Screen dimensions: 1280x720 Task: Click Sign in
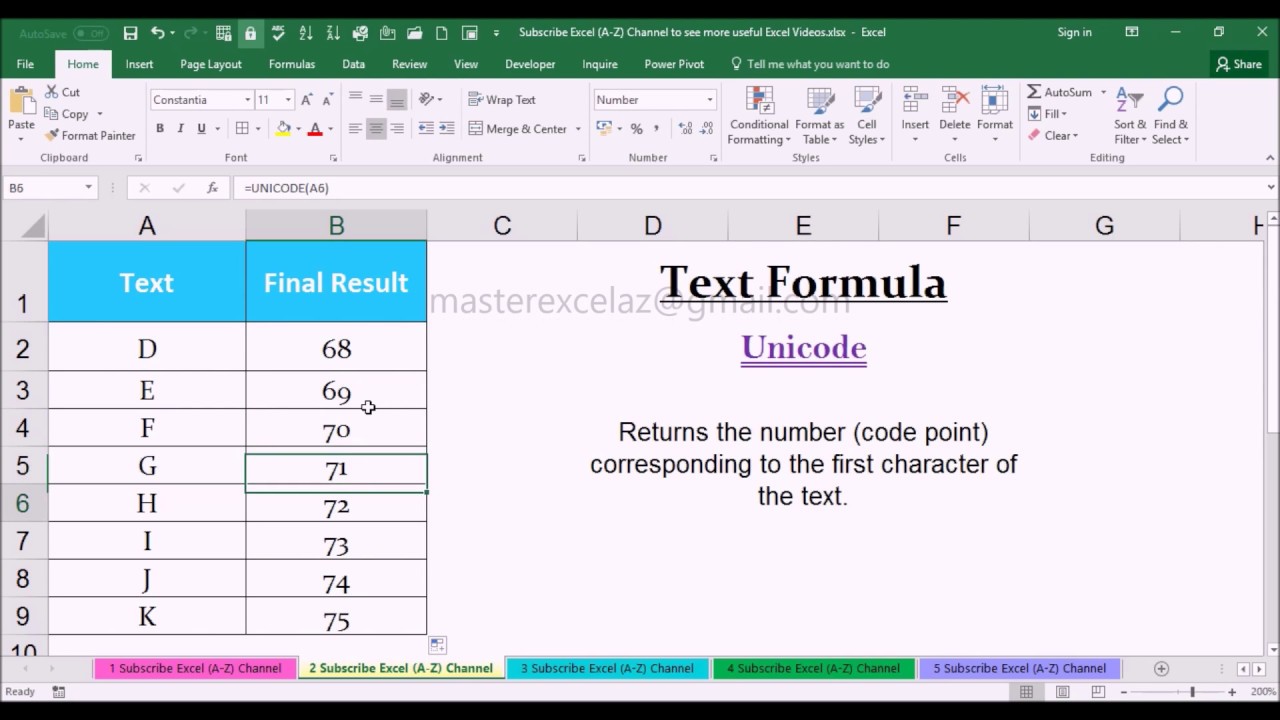[1075, 32]
